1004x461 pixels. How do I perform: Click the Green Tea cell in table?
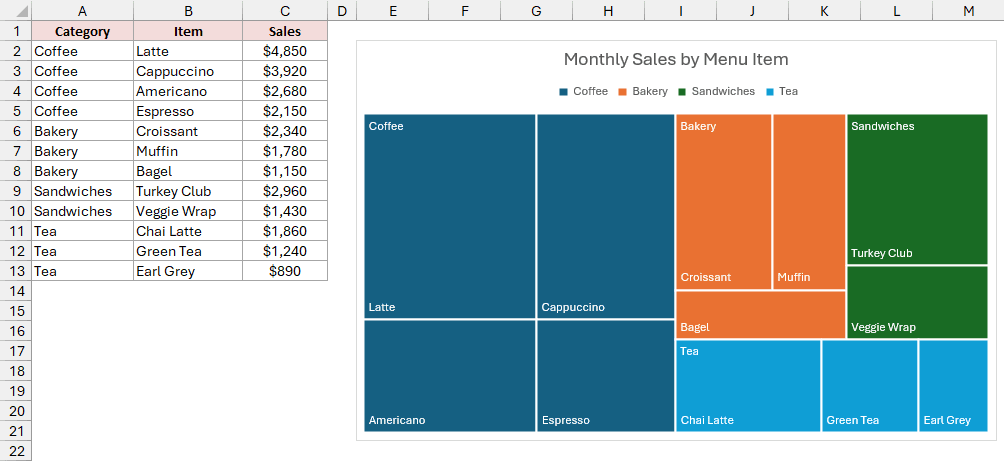click(x=188, y=251)
